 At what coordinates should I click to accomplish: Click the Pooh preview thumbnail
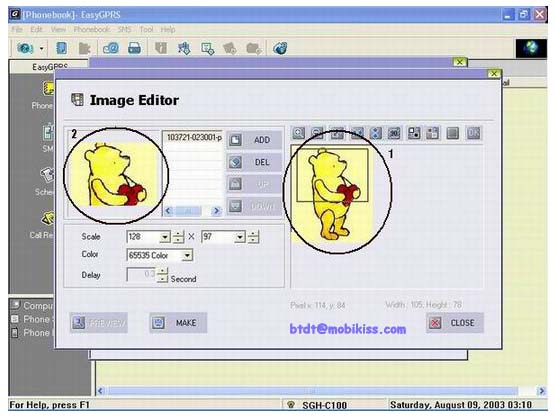[114, 174]
